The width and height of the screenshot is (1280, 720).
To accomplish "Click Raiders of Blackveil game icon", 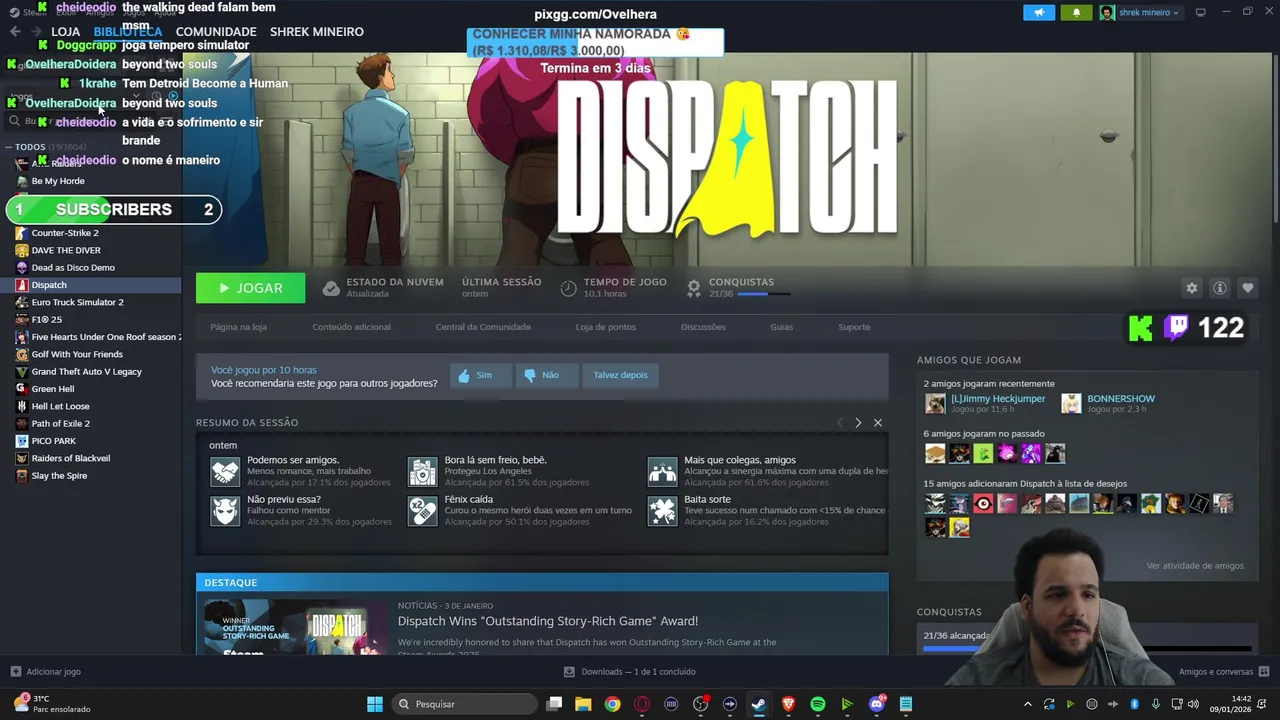I will 22,458.
